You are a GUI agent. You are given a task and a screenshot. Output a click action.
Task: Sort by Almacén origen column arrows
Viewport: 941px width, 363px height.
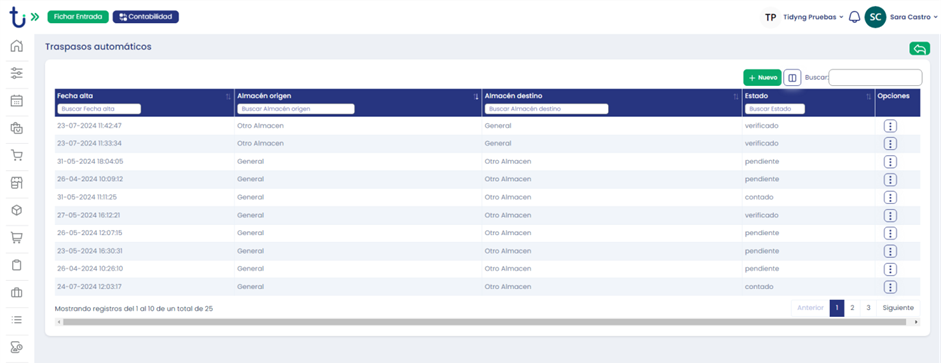click(476, 97)
